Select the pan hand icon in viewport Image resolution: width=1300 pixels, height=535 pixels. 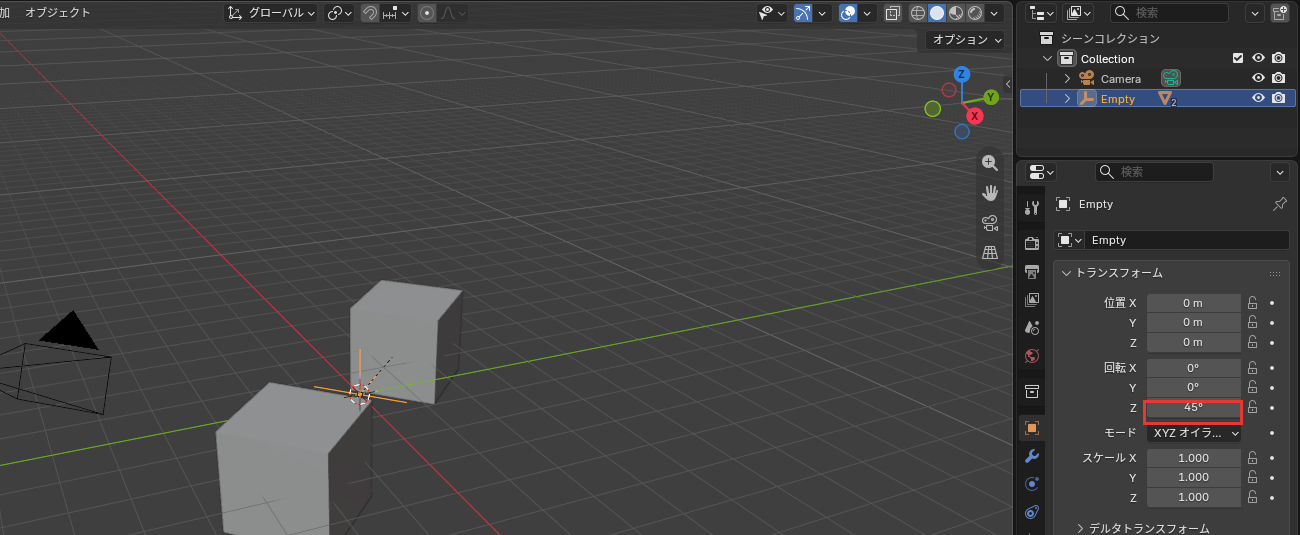[990, 193]
